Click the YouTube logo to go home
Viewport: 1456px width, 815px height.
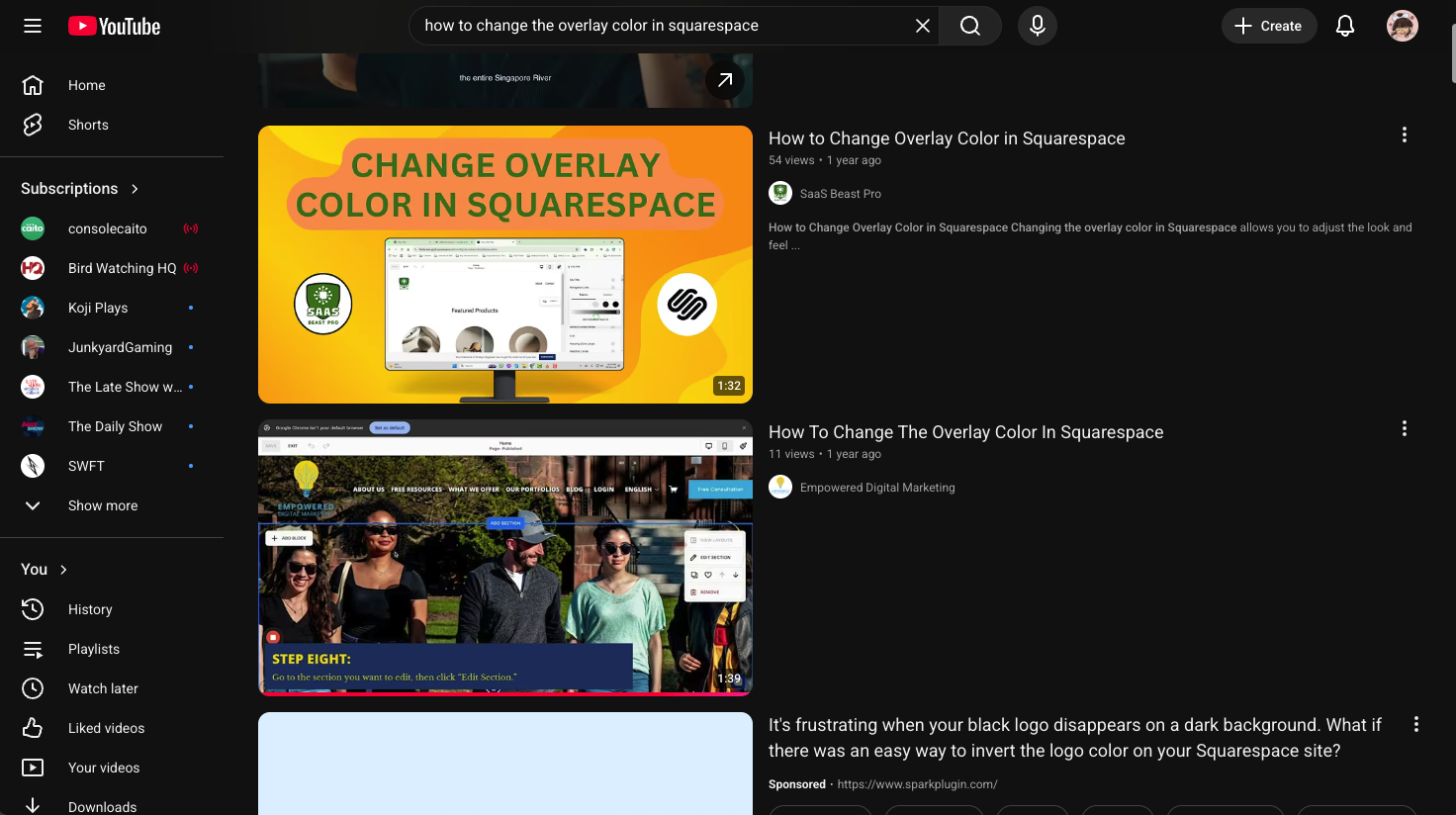click(x=113, y=26)
